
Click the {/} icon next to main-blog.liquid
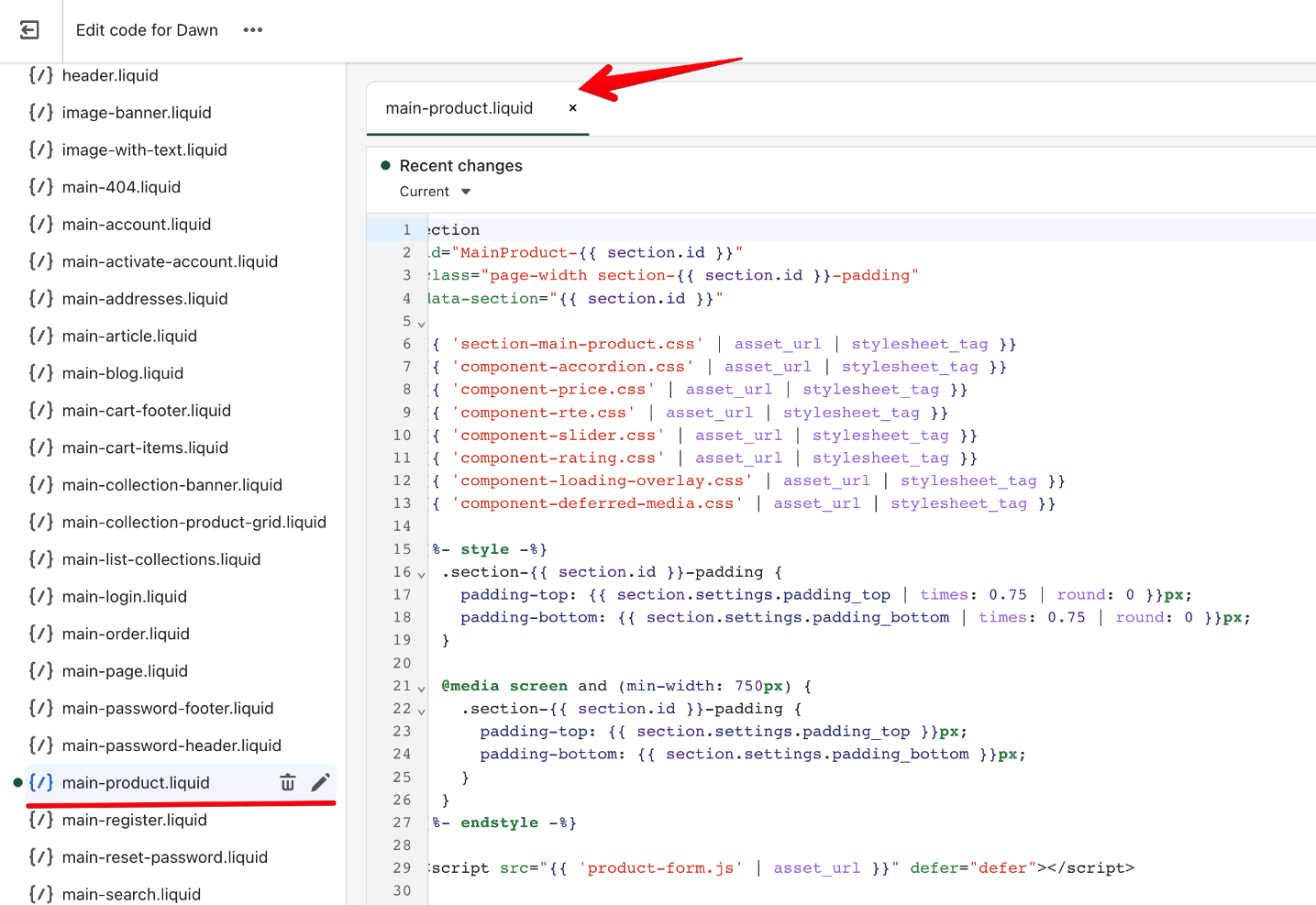click(39, 373)
